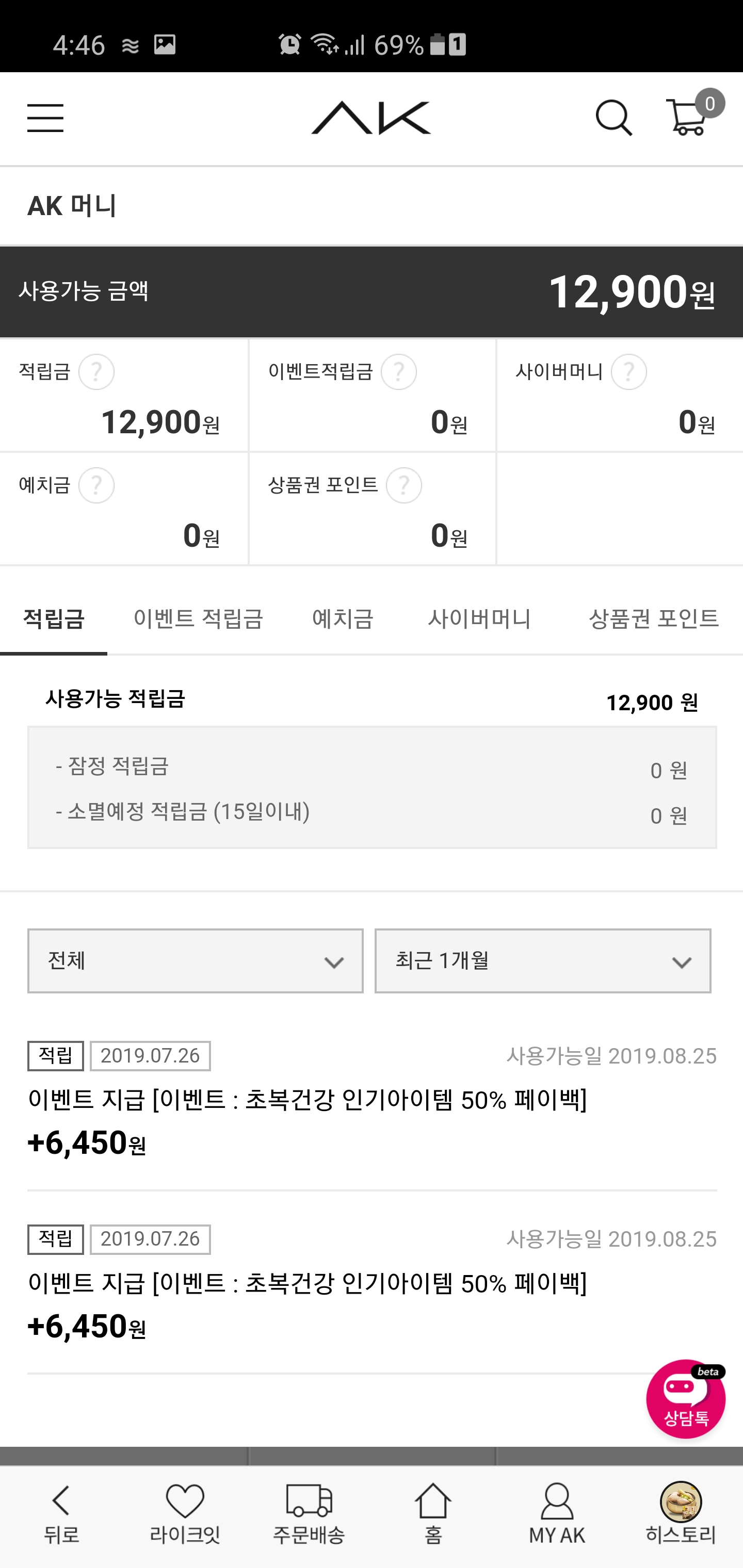Expand the 최근 1개월 period dropdown
Screen dimensions: 743x1568
tap(543, 960)
